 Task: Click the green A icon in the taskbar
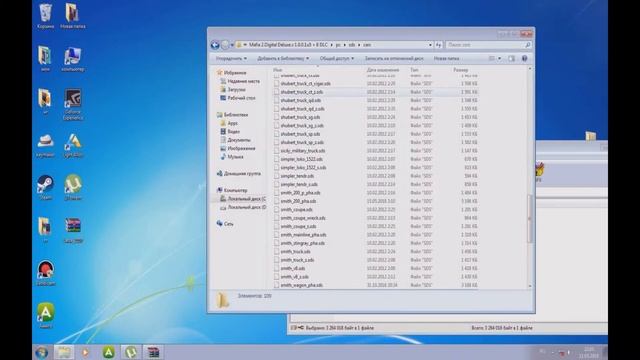pos(108,352)
